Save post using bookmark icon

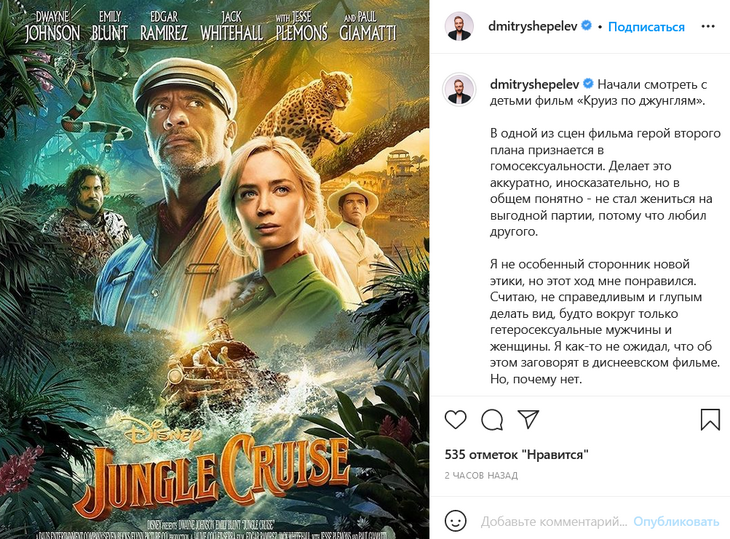pyautogui.click(x=710, y=419)
